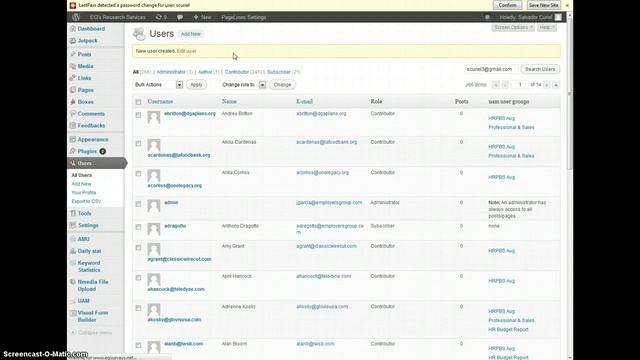Click the Jetpack sidebar icon

(x=73, y=40)
